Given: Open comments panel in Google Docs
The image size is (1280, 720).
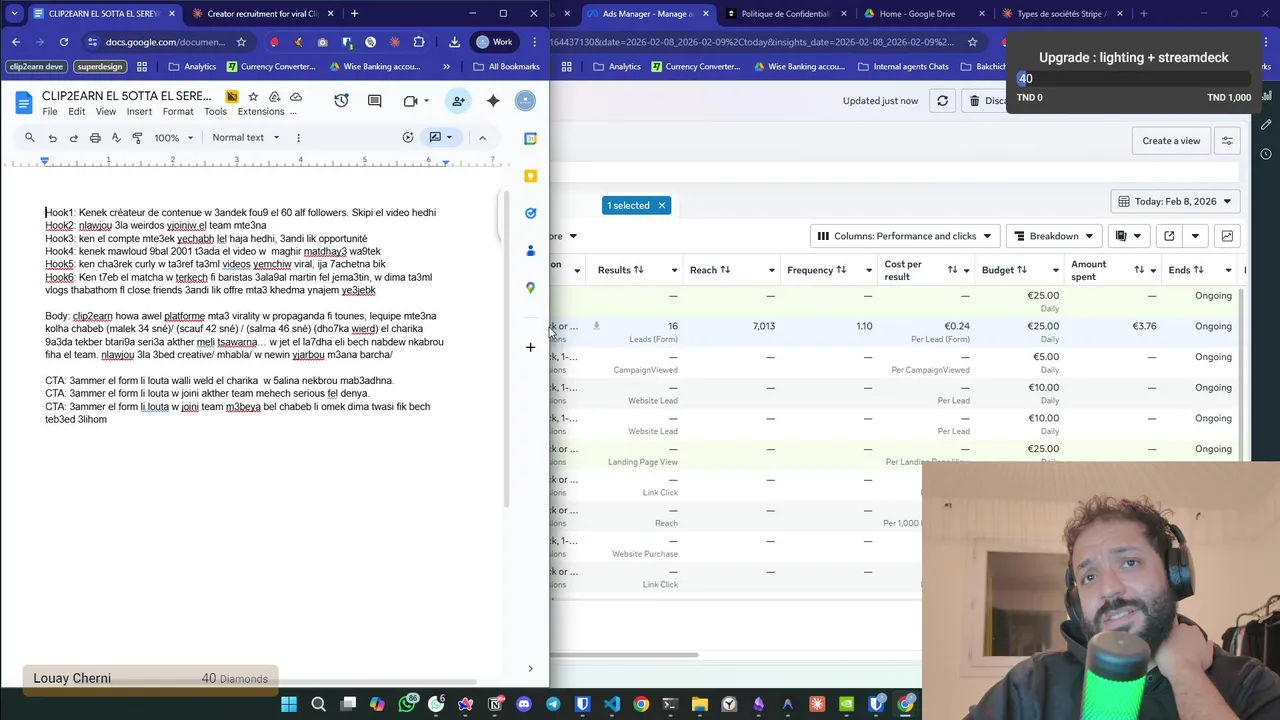Looking at the screenshot, I should [x=375, y=101].
